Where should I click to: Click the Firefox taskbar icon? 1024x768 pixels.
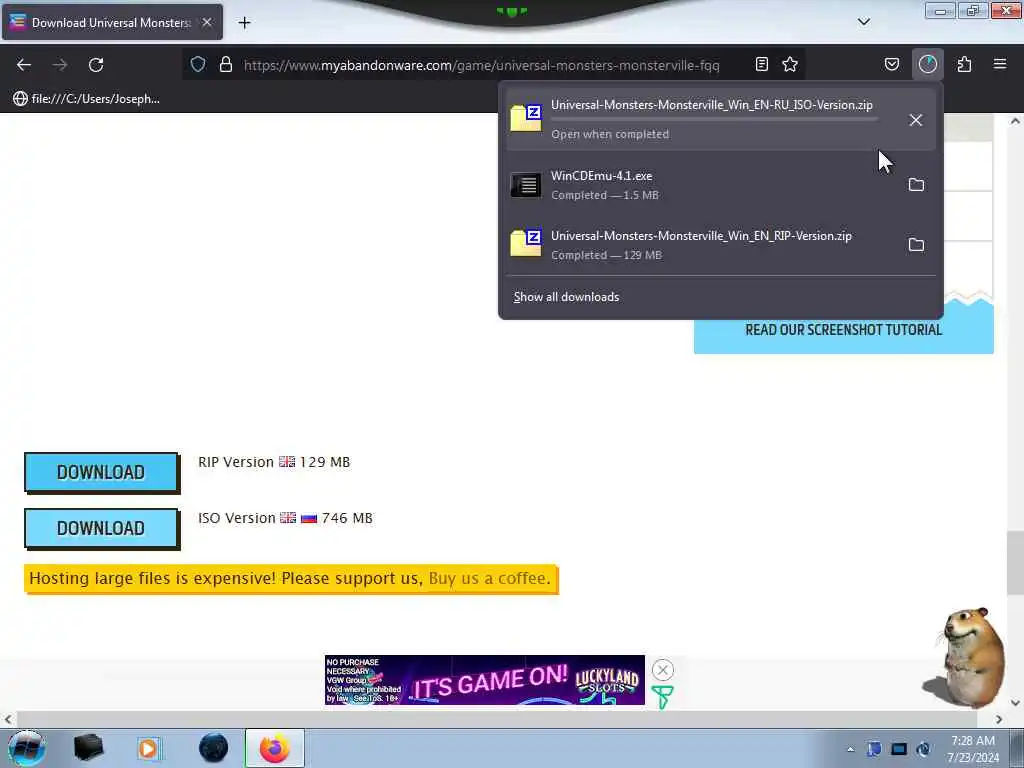[x=275, y=748]
